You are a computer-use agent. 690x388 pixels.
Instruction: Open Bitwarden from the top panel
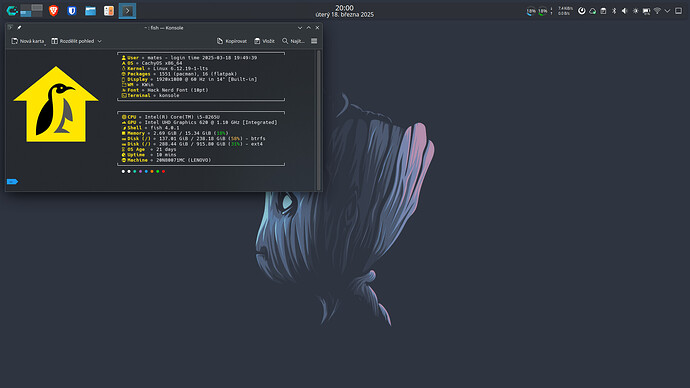(x=72, y=11)
